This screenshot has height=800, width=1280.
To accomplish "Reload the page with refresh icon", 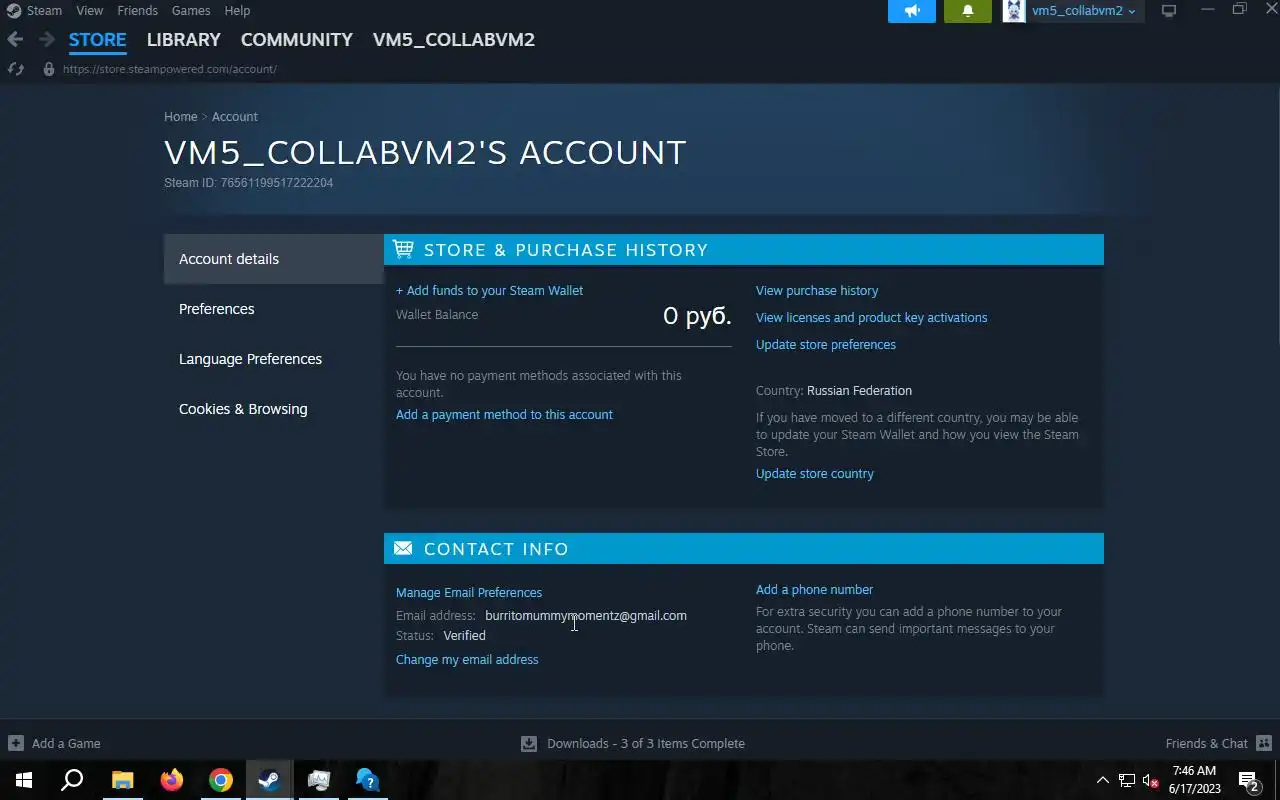I will pos(15,69).
